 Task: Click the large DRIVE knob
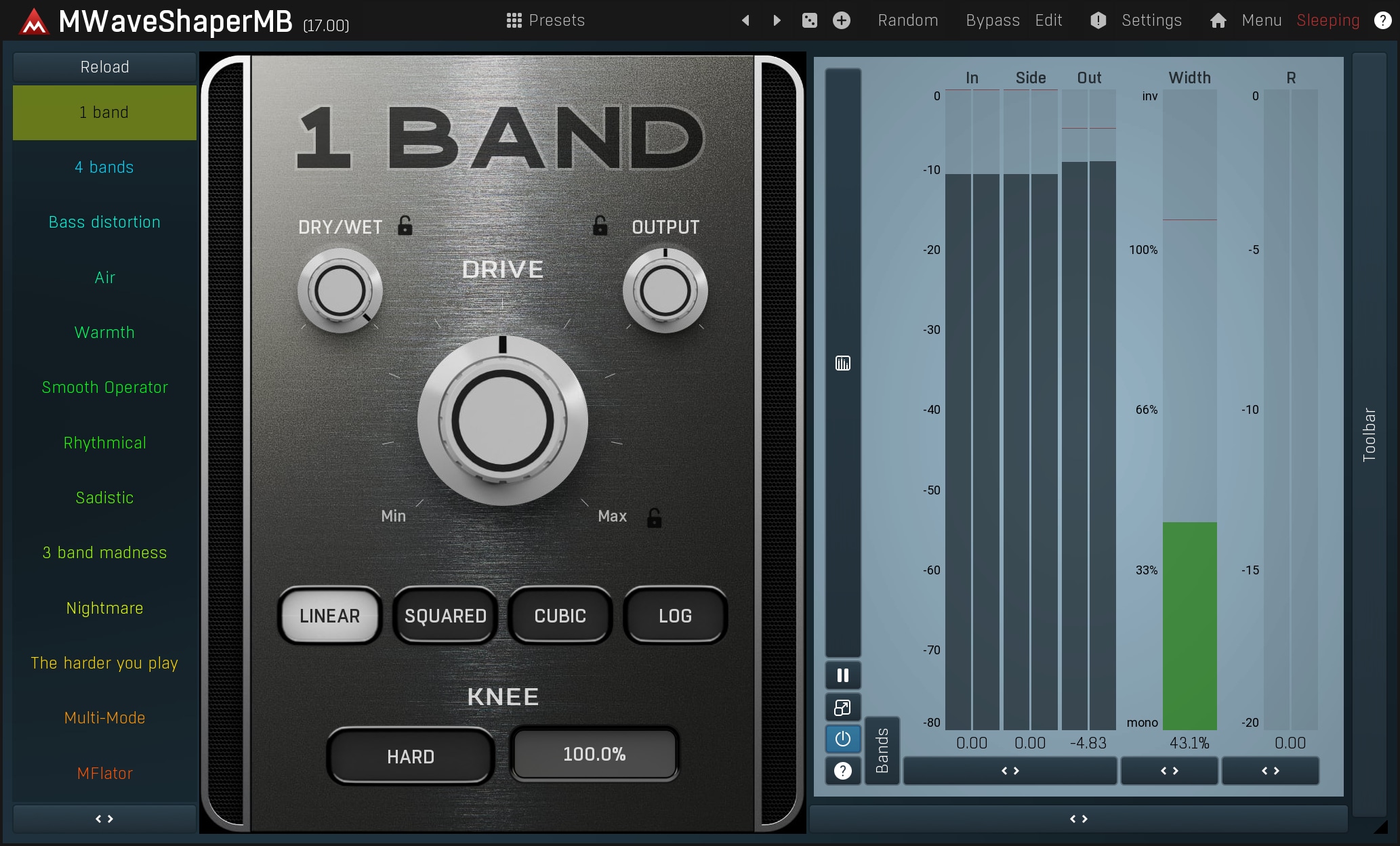click(x=502, y=421)
